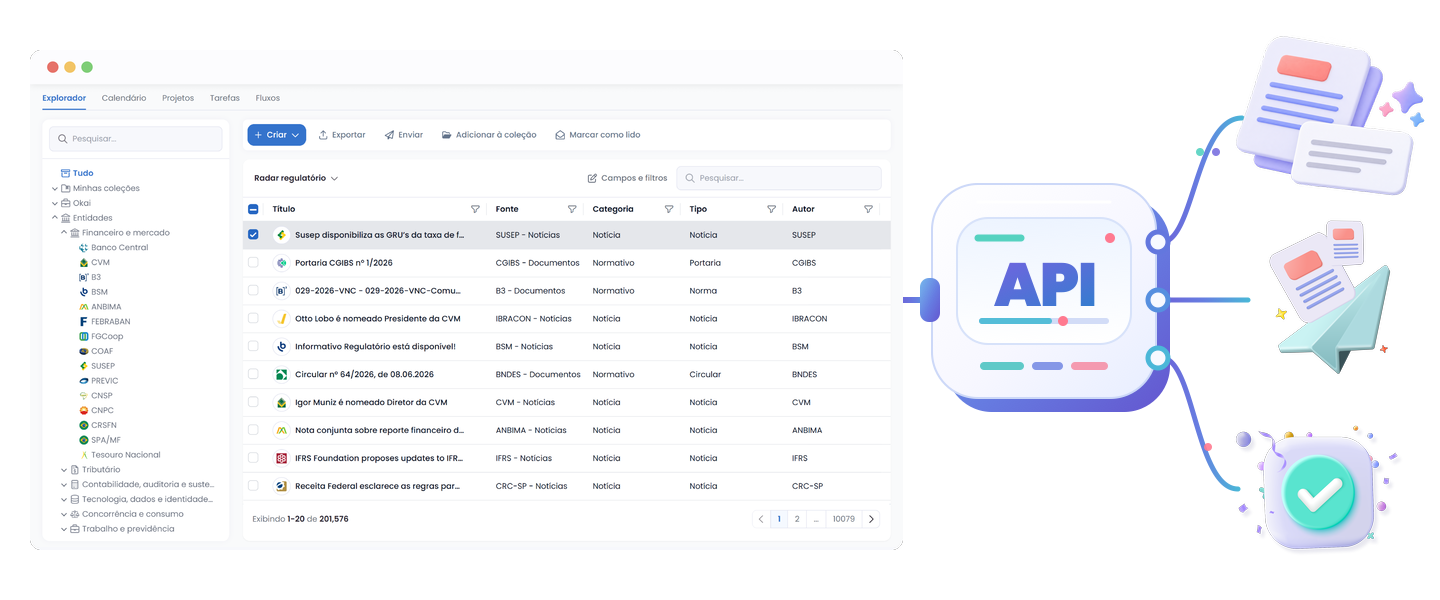Check the Informativo Regulatório row checkbox
This screenshot has width=1440, height=600.
pos(253,347)
